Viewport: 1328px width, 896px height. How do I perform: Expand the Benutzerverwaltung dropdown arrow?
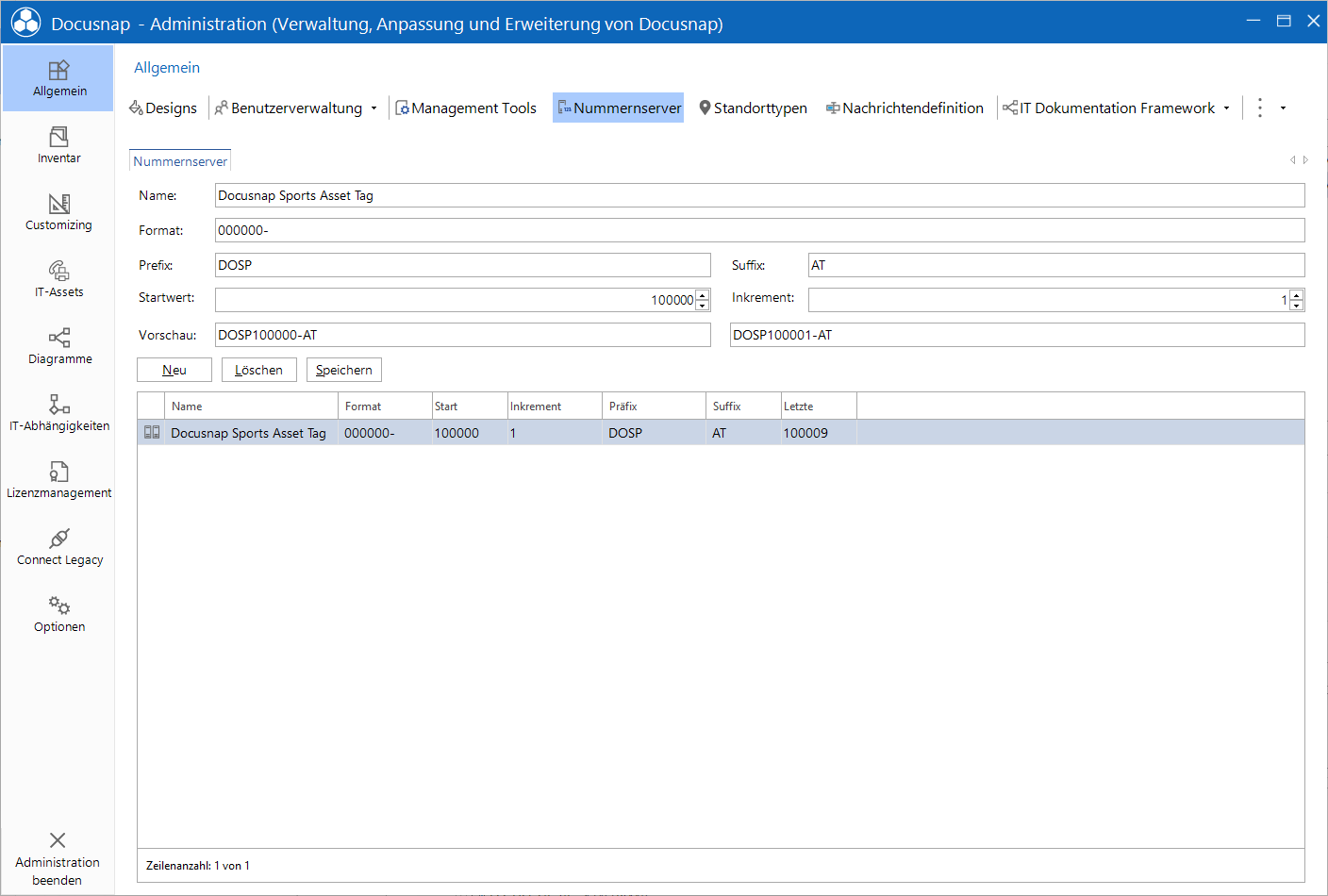[373, 108]
